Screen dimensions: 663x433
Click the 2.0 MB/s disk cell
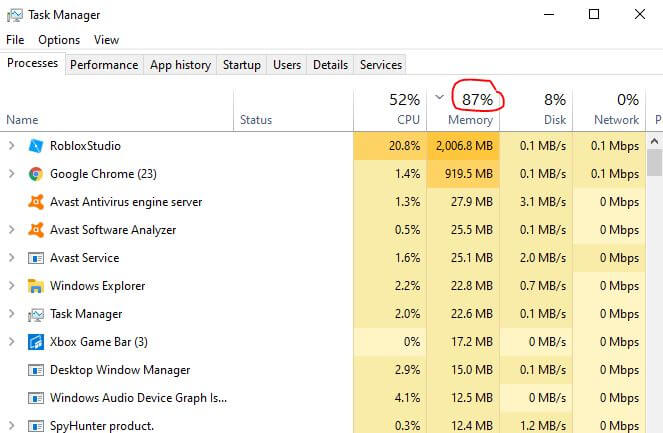click(x=536, y=258)
